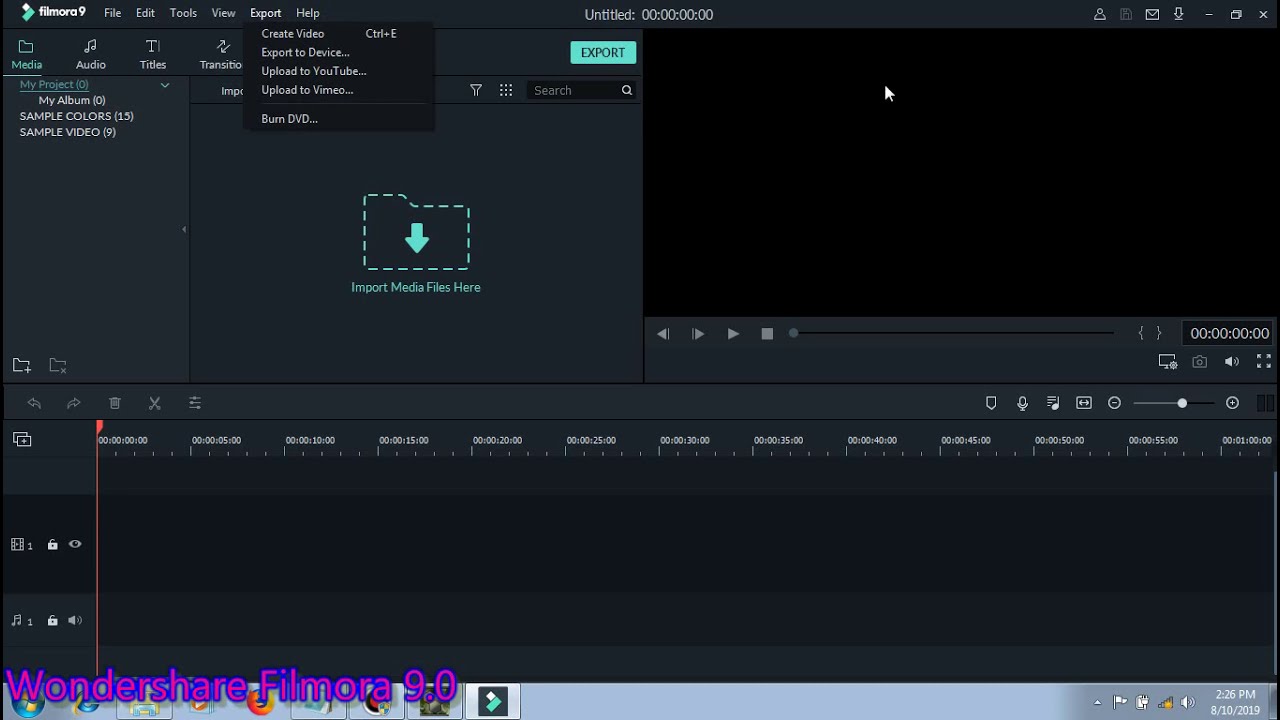
Task: Take a snapshot with the camera icon
Action: [1200, 362]
